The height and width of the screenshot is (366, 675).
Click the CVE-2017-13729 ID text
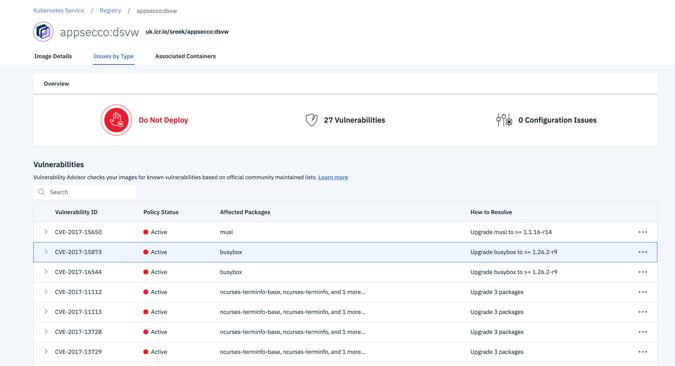click(x=78, y=352)
